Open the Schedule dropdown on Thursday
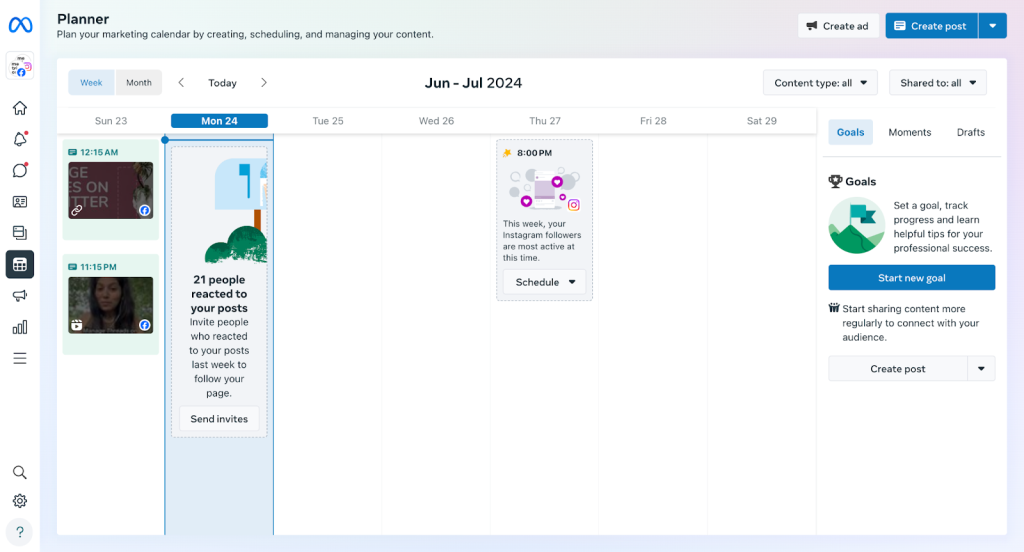 click(x=545, y=282)
